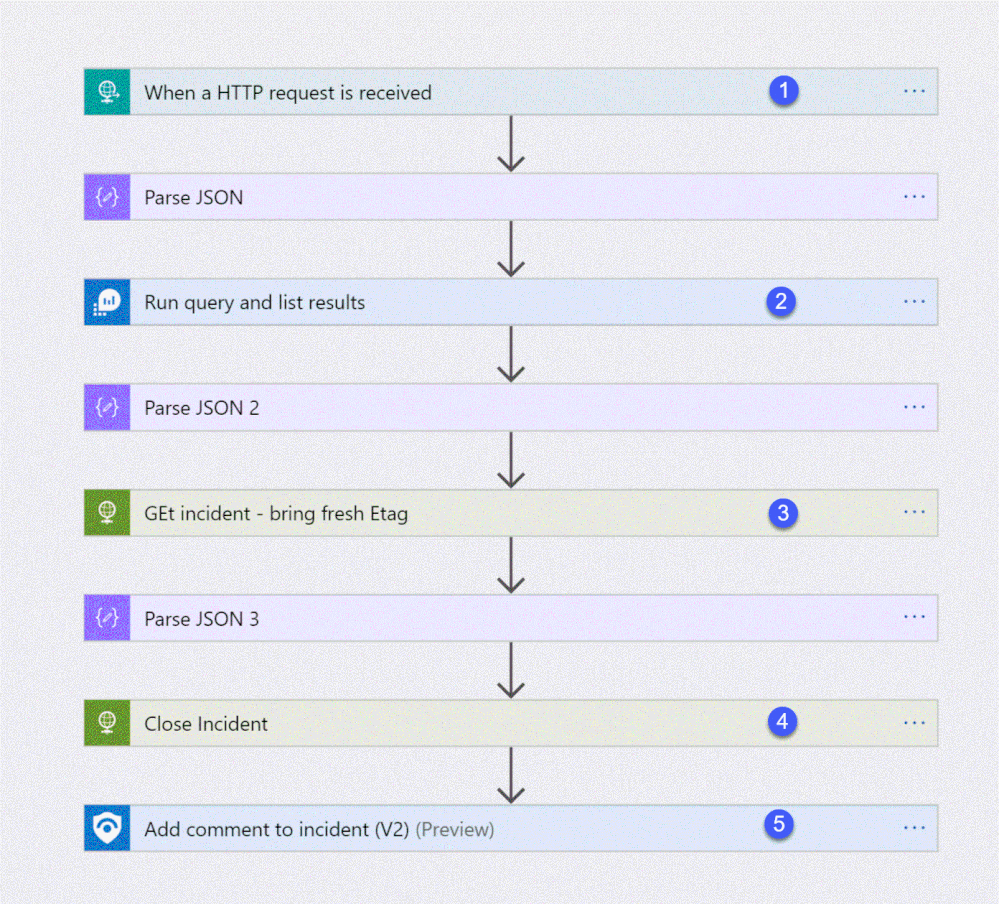Click the arrow between Parse JSON 3 and Close Incident

click(511, 670)
